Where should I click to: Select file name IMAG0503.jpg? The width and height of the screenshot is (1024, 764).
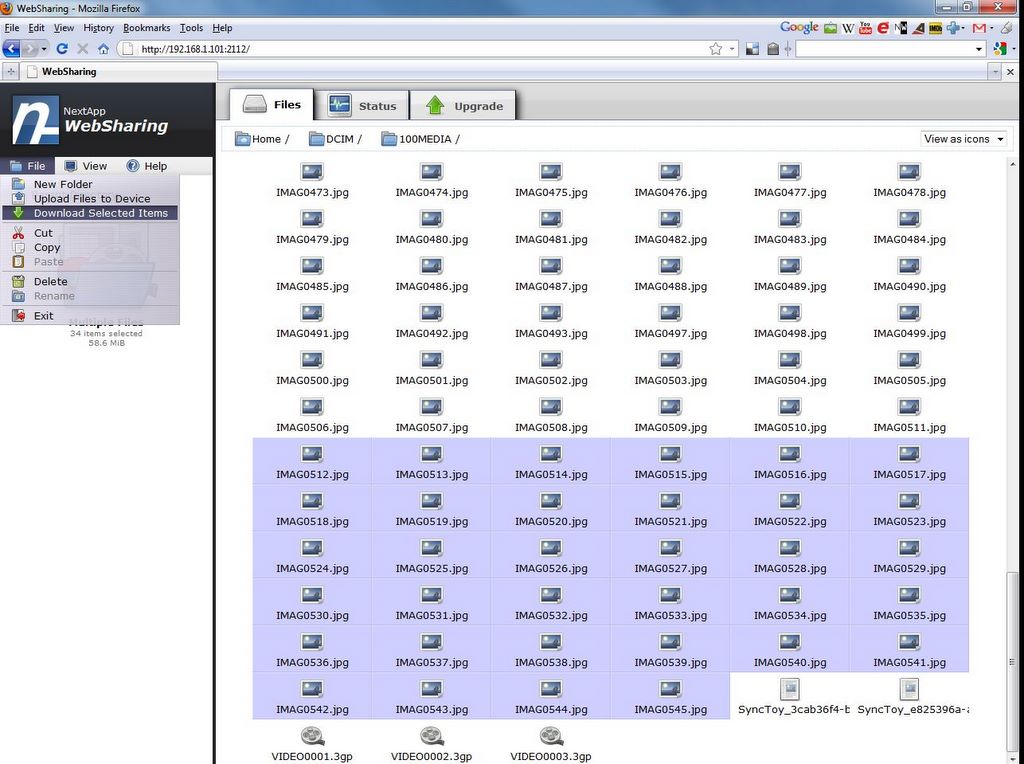click(670, 380)
